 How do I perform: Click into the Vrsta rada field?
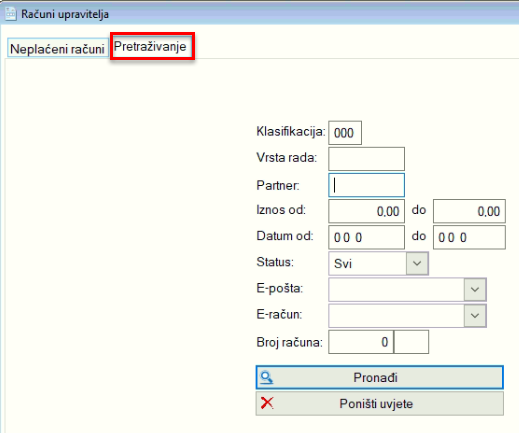coord(366,159)
